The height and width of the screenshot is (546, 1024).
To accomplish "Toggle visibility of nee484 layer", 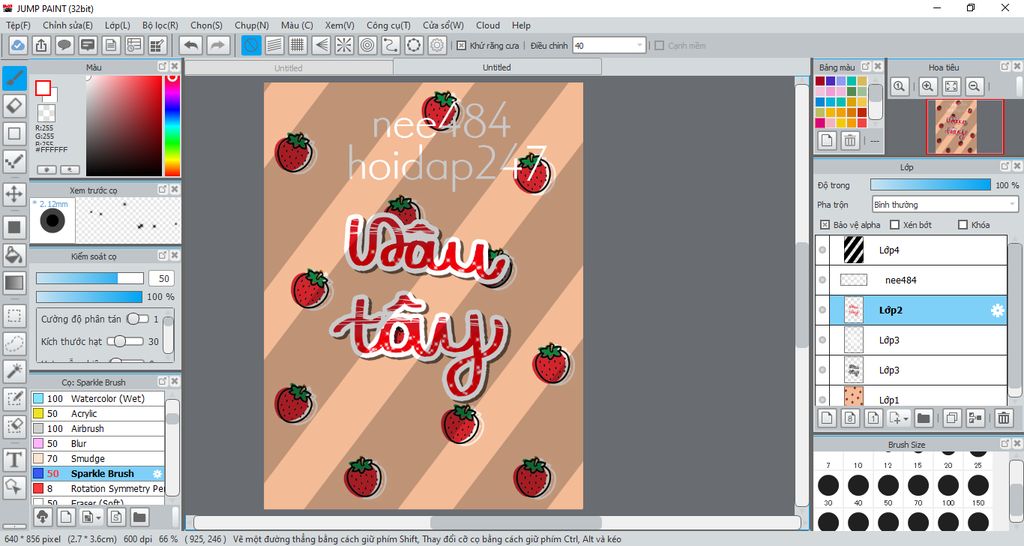I will (x=822, y=280).
